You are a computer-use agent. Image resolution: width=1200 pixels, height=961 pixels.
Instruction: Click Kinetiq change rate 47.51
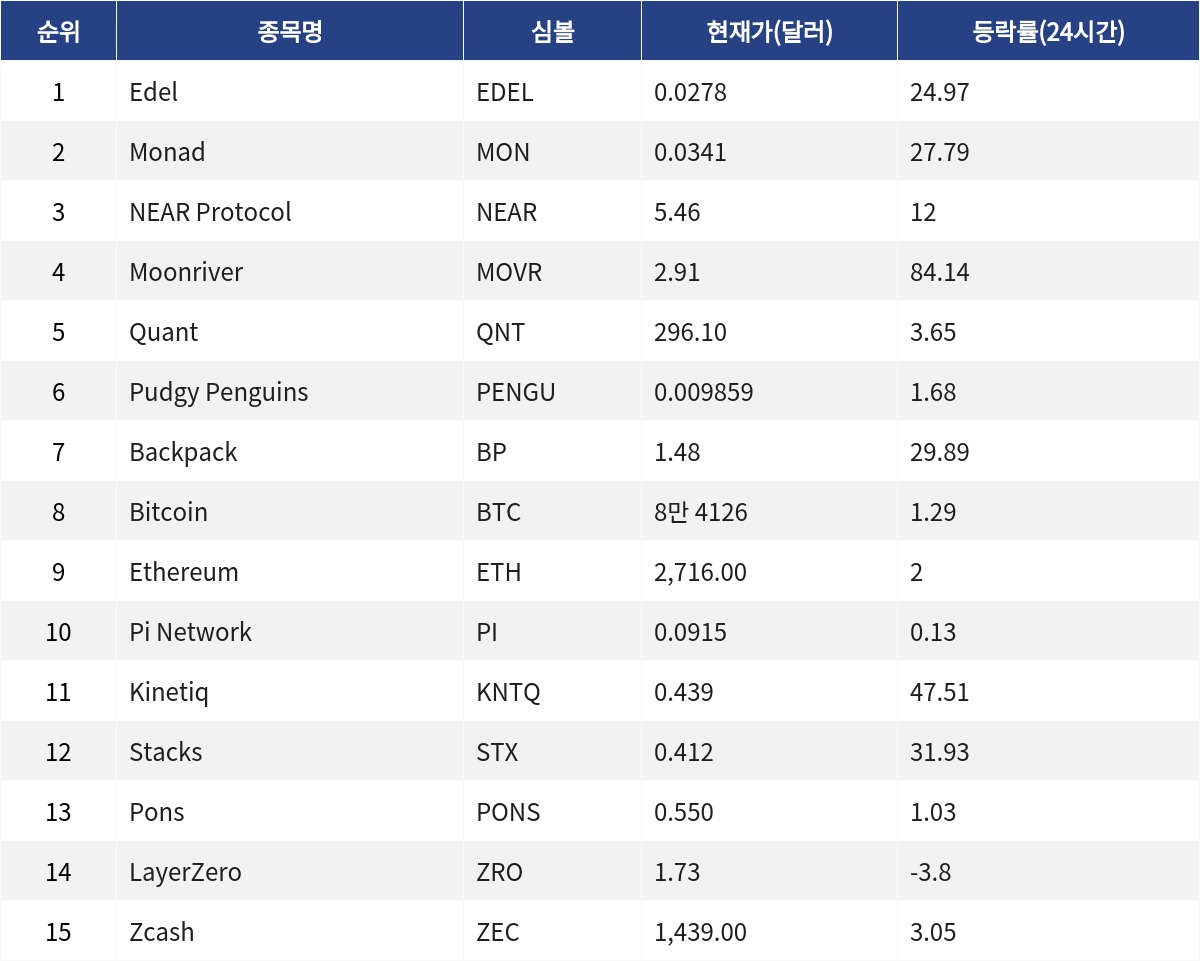tap(939, 692)
